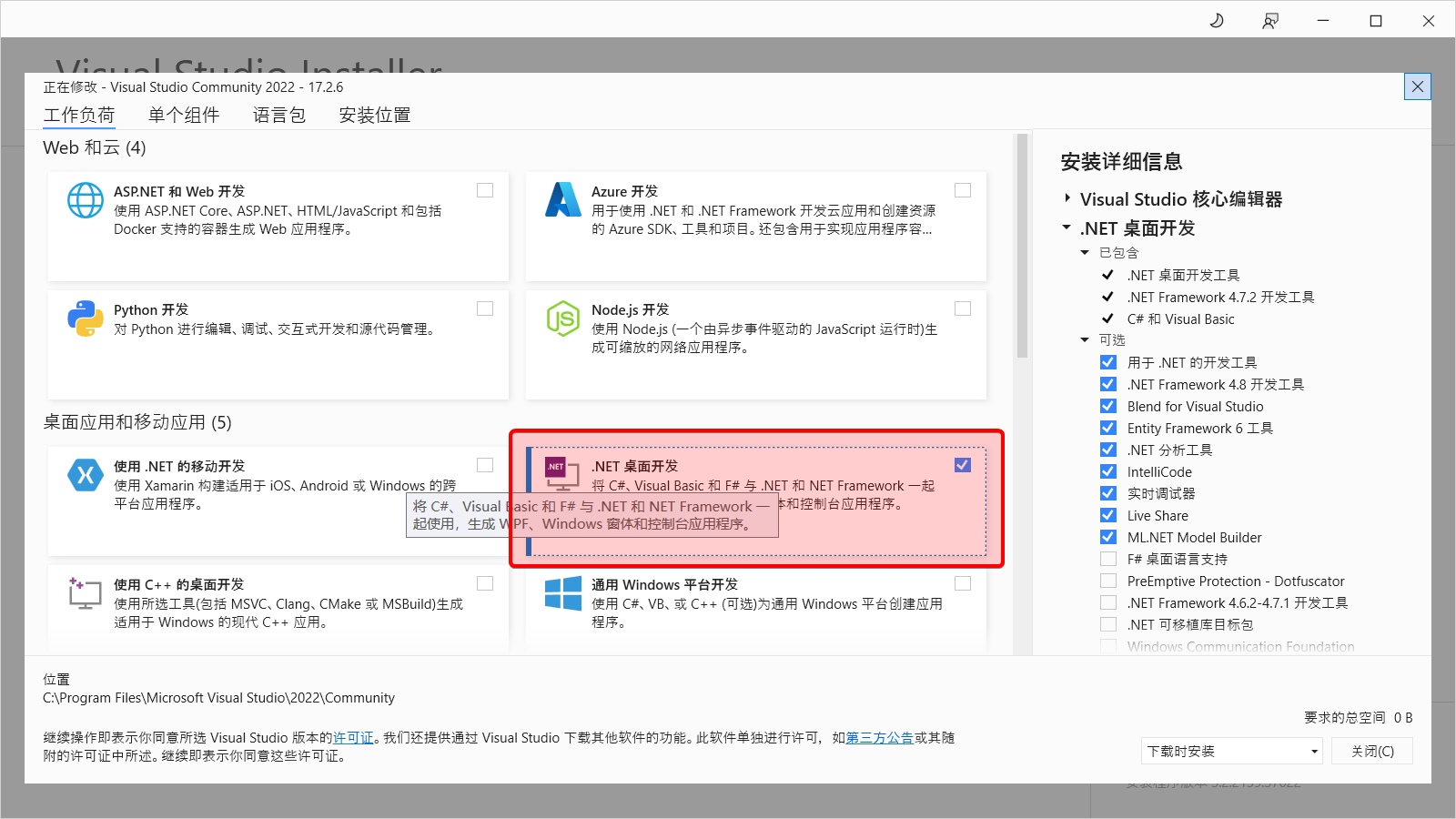
Task: Switch to the 语言包 tab
Action: tap(278, 116)
